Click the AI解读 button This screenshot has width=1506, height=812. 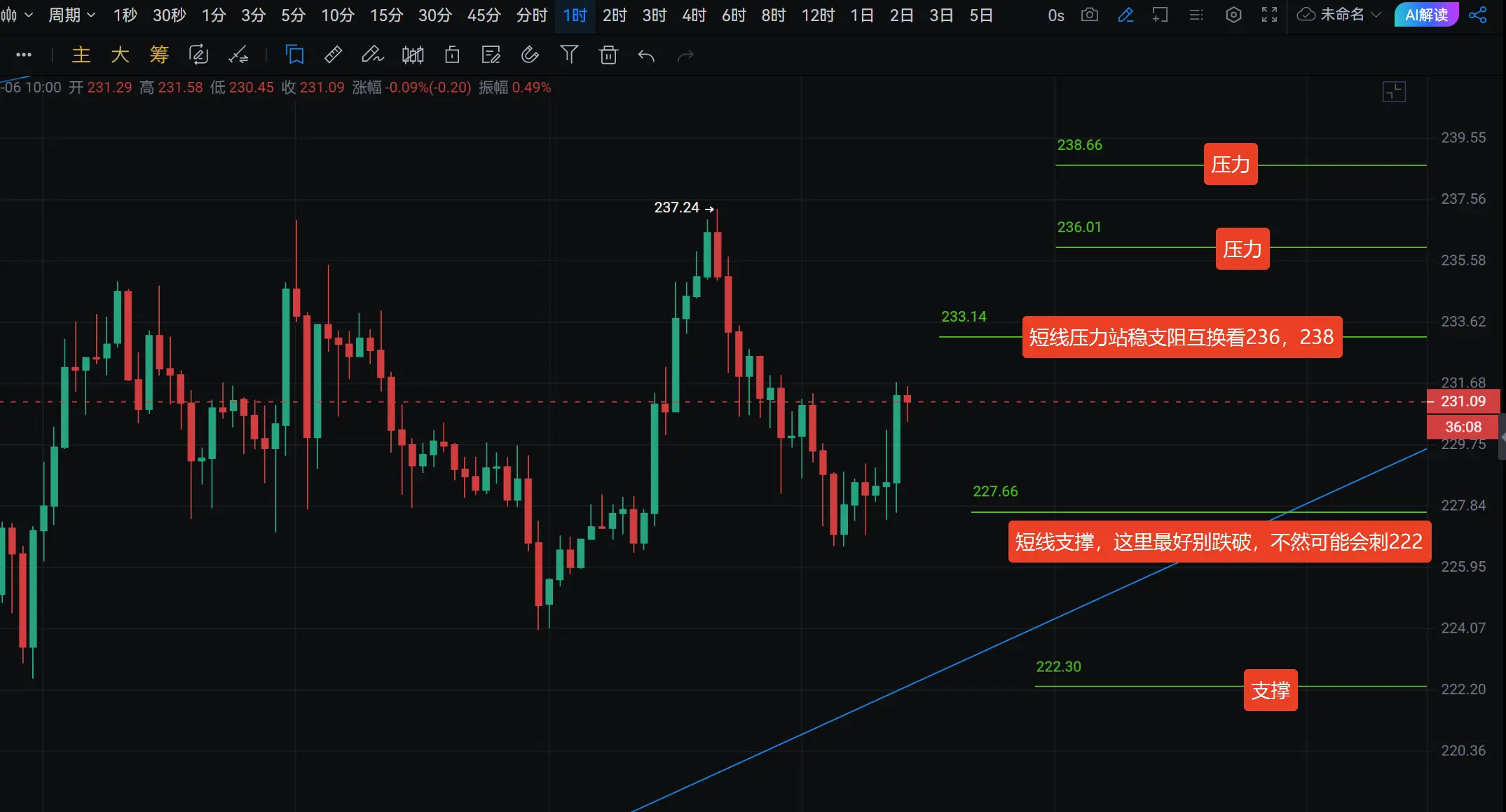(x=1426, y=15)
